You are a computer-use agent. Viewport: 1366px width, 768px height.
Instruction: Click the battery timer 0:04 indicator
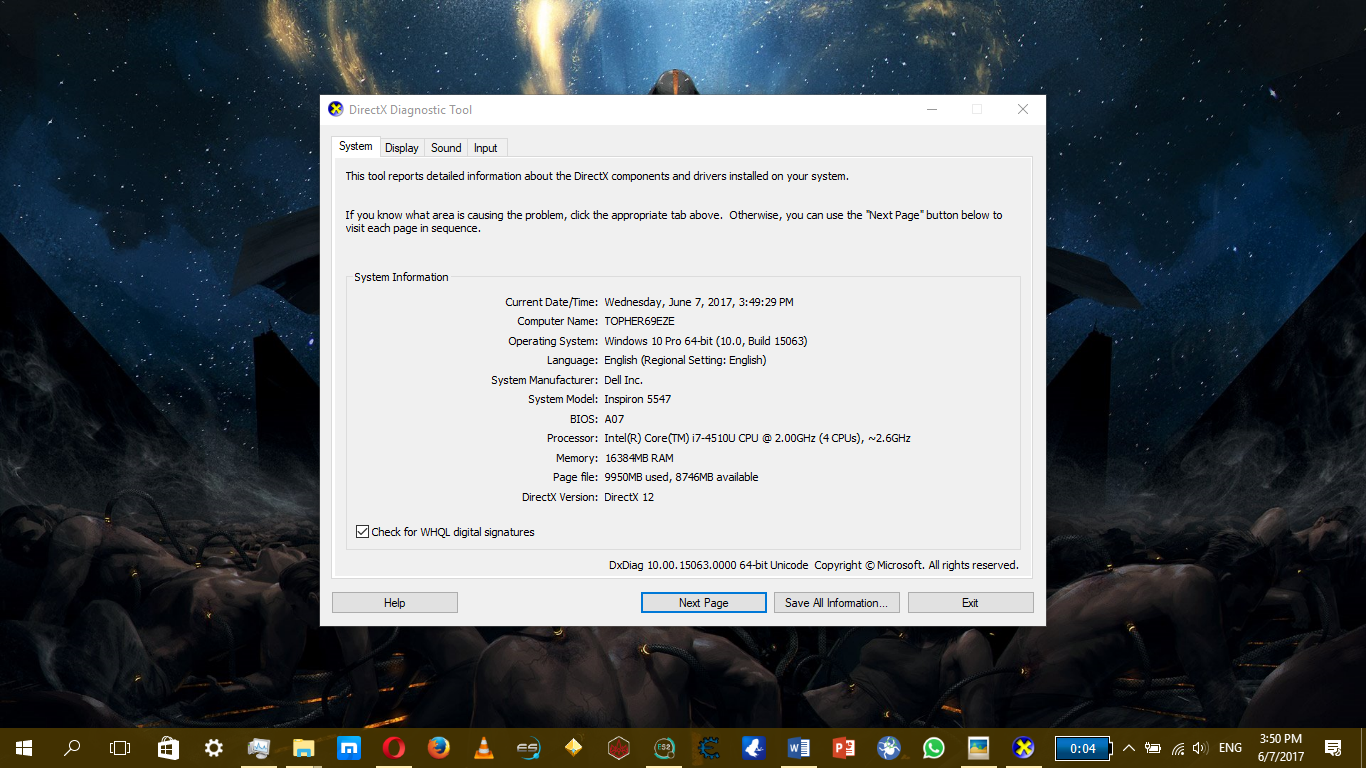1083,748
